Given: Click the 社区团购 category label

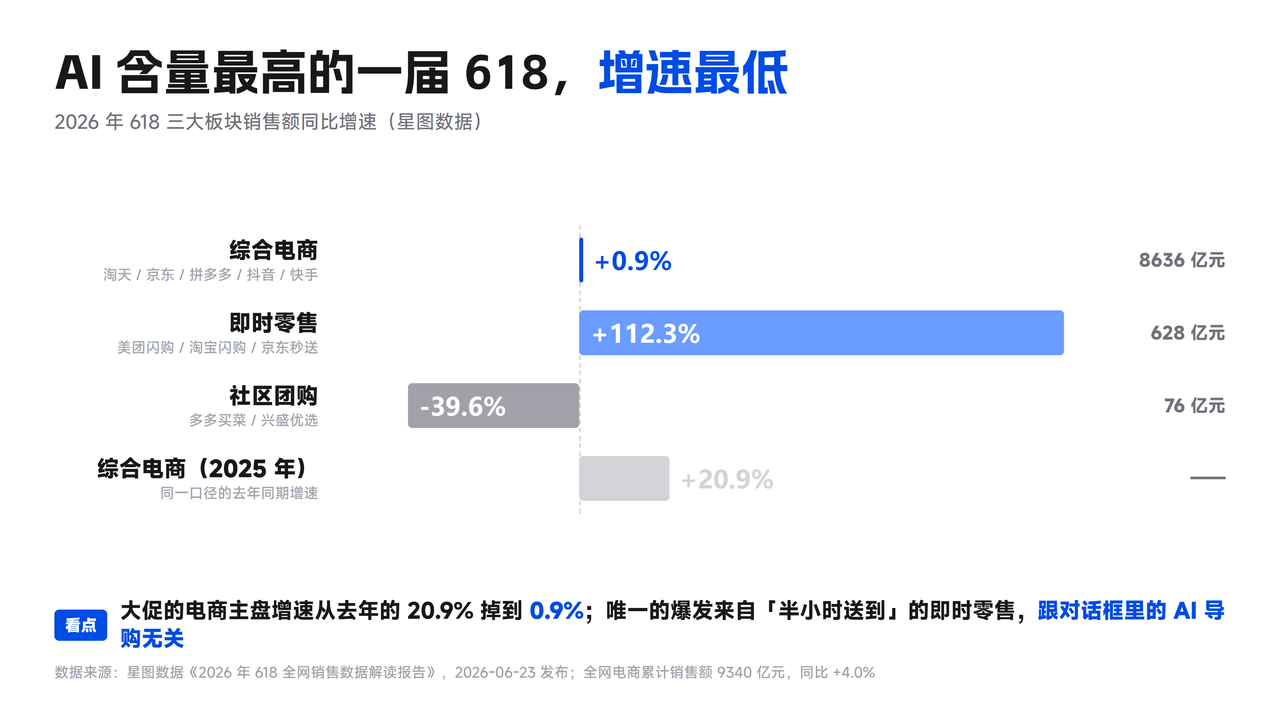Looking at the screenshot, I should tap(274, 396).
